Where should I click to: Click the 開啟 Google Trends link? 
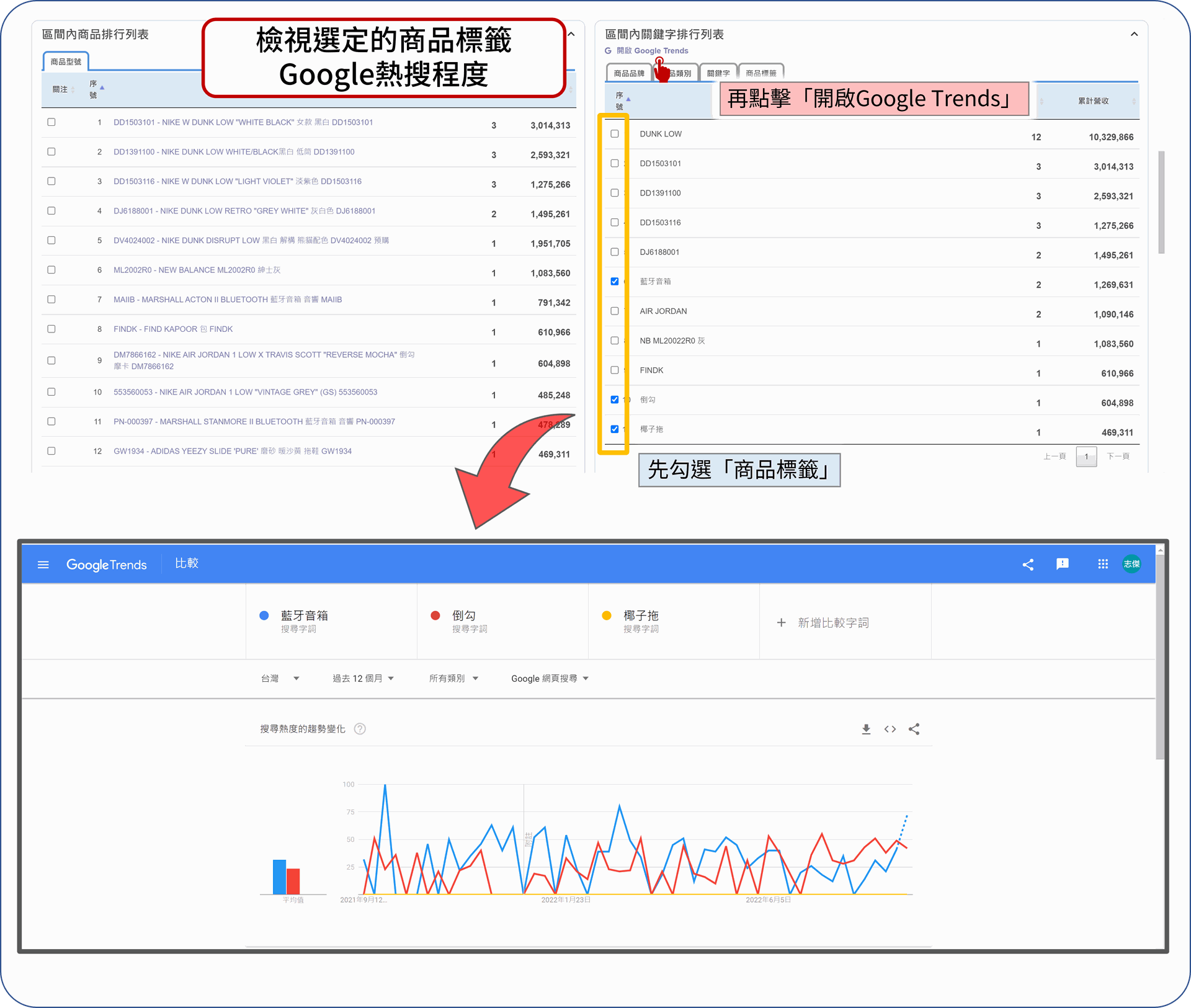pos(652,51)
